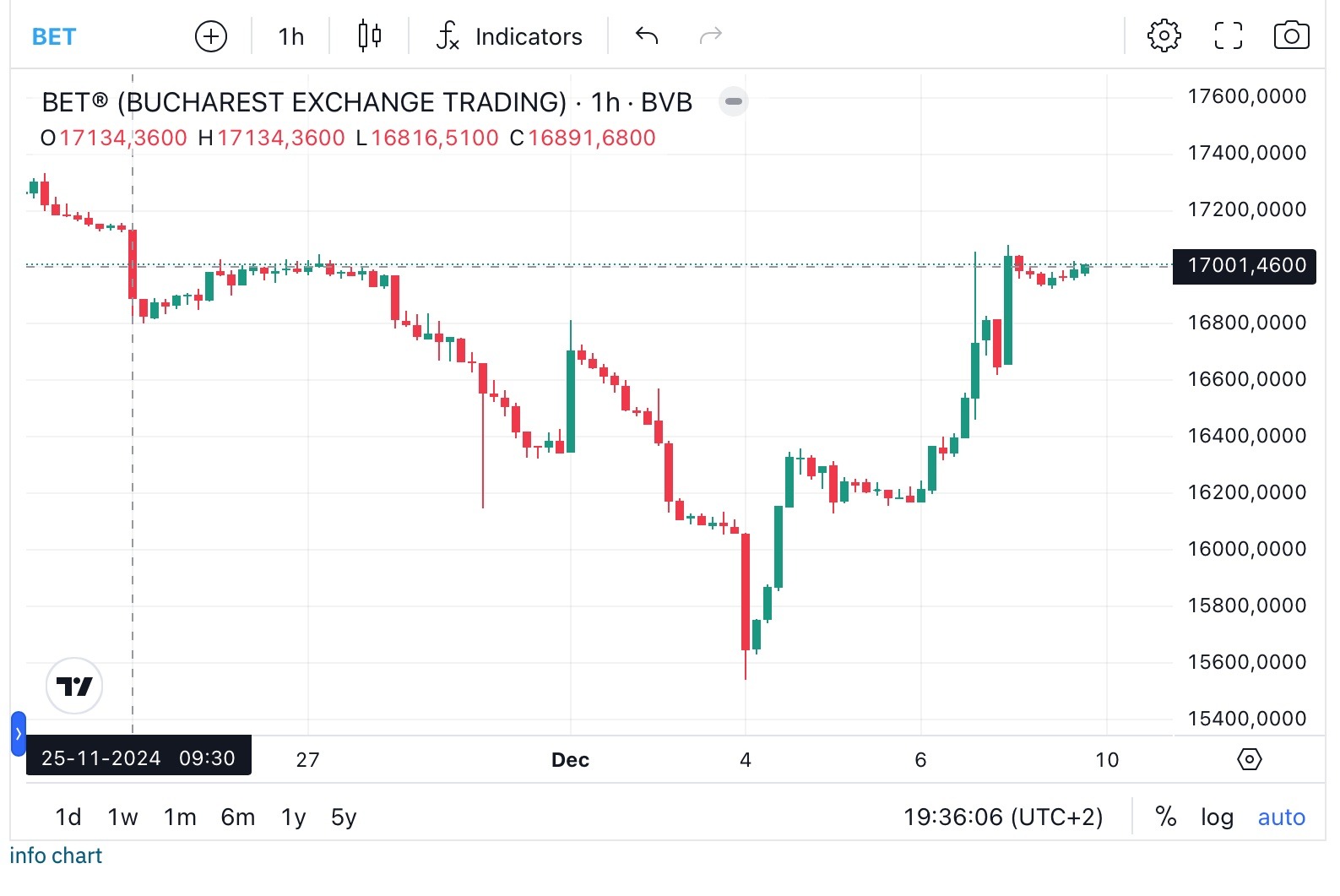Enter fullscreen mode with the brackets icon
The width and height of the screenshot is (1340, 896).
click(1228, 36)
